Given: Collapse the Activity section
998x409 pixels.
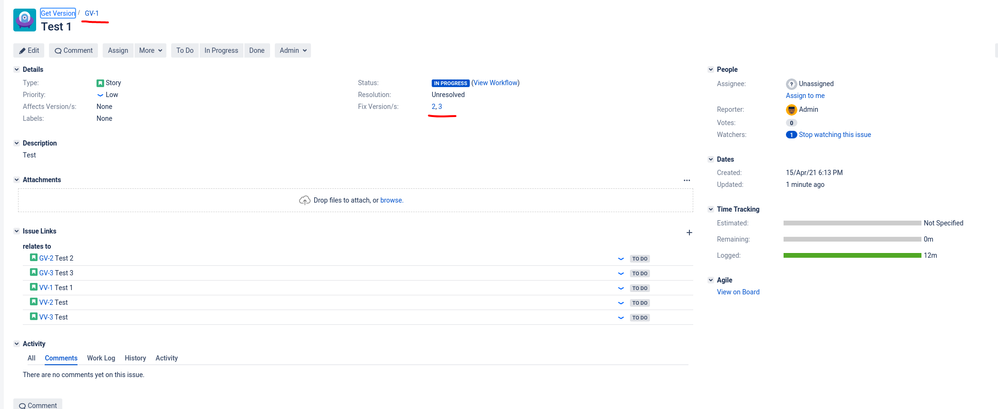Looking at the screenshot, I should click(x=17, y=343).
